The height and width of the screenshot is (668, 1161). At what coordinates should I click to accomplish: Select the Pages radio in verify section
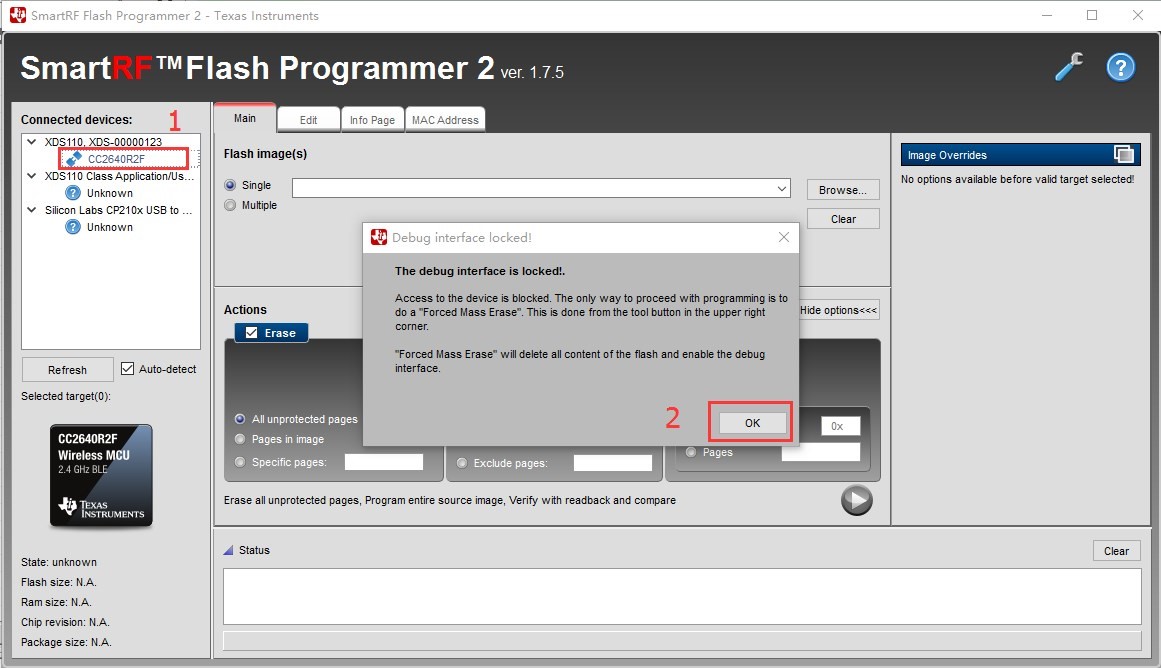(x=691, y=452)
